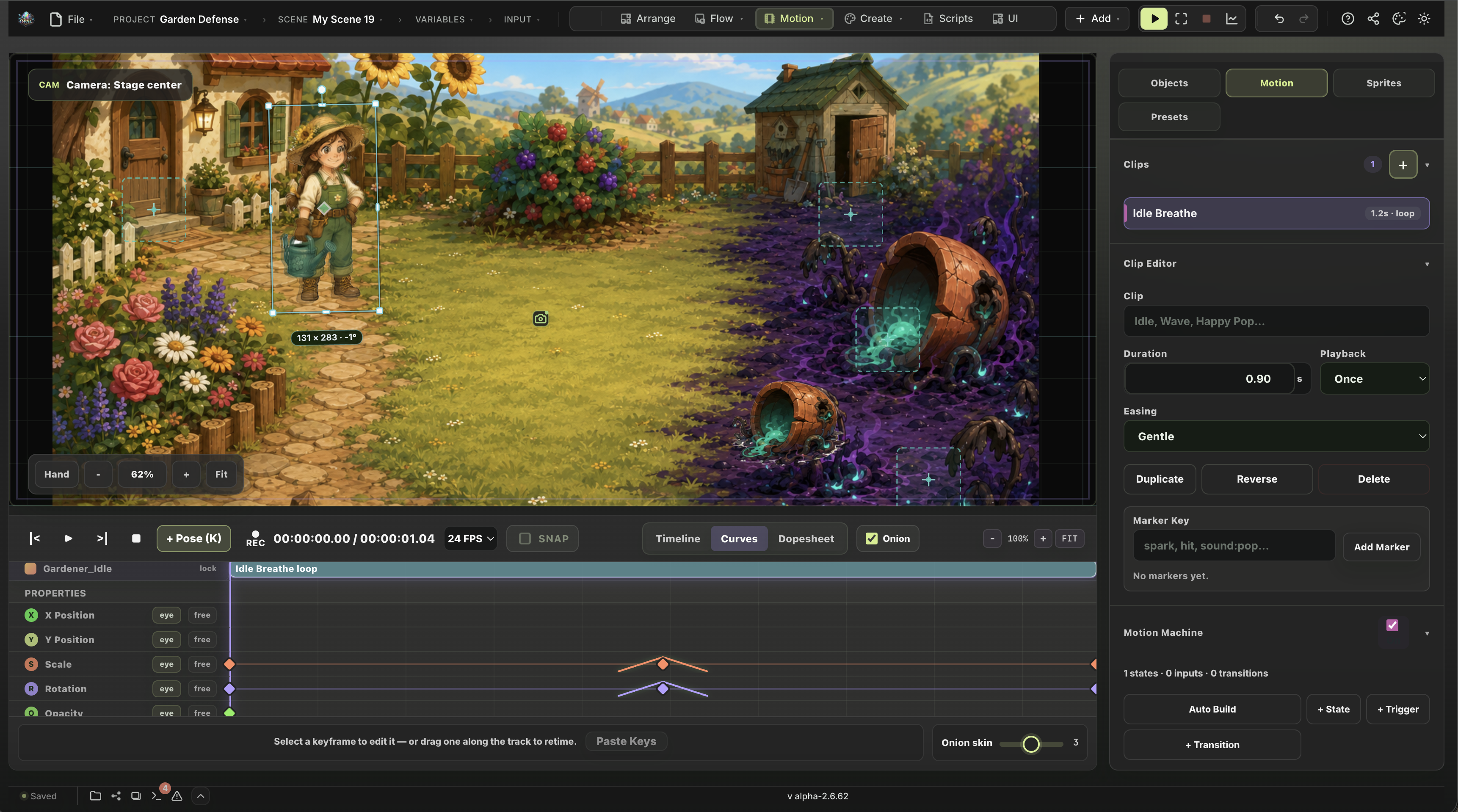
Task: Toggle eye visibility for X Position
Action: 166,615
